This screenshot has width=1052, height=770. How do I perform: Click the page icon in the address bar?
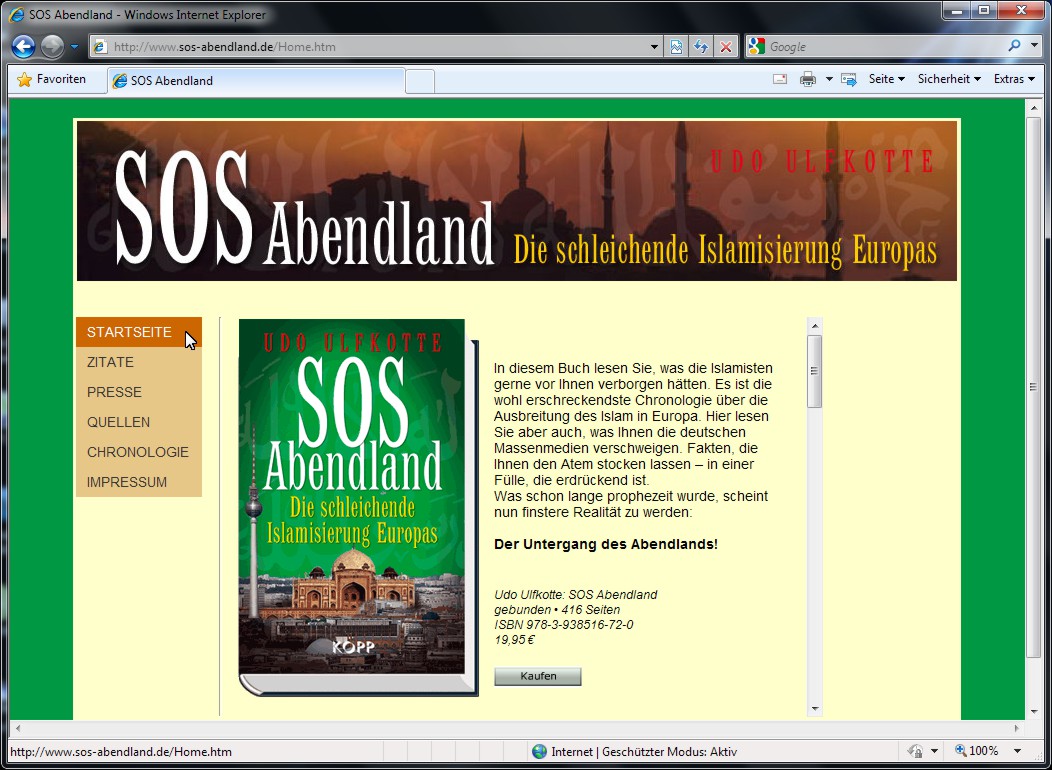tap(100, 47)
